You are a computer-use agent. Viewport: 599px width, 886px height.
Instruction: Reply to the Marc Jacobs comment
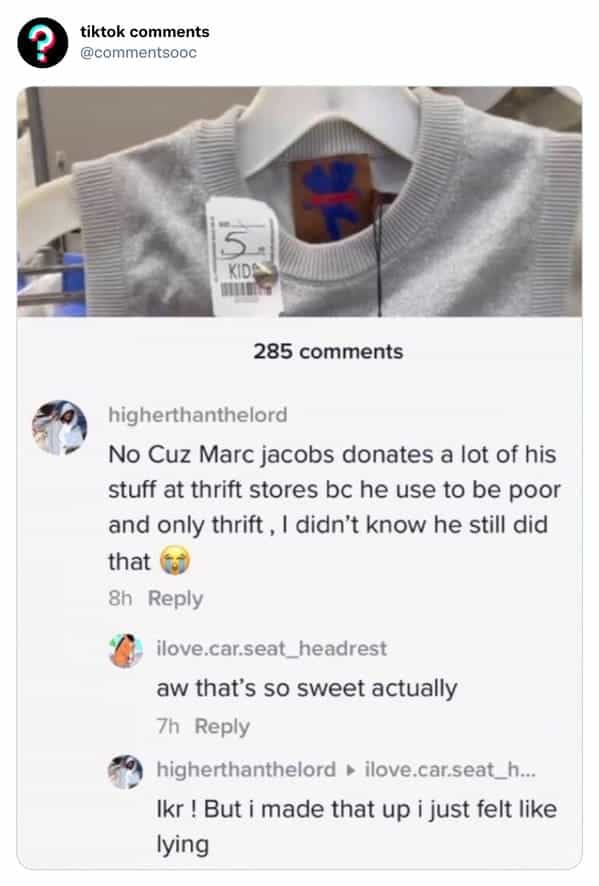coord(175,598)
